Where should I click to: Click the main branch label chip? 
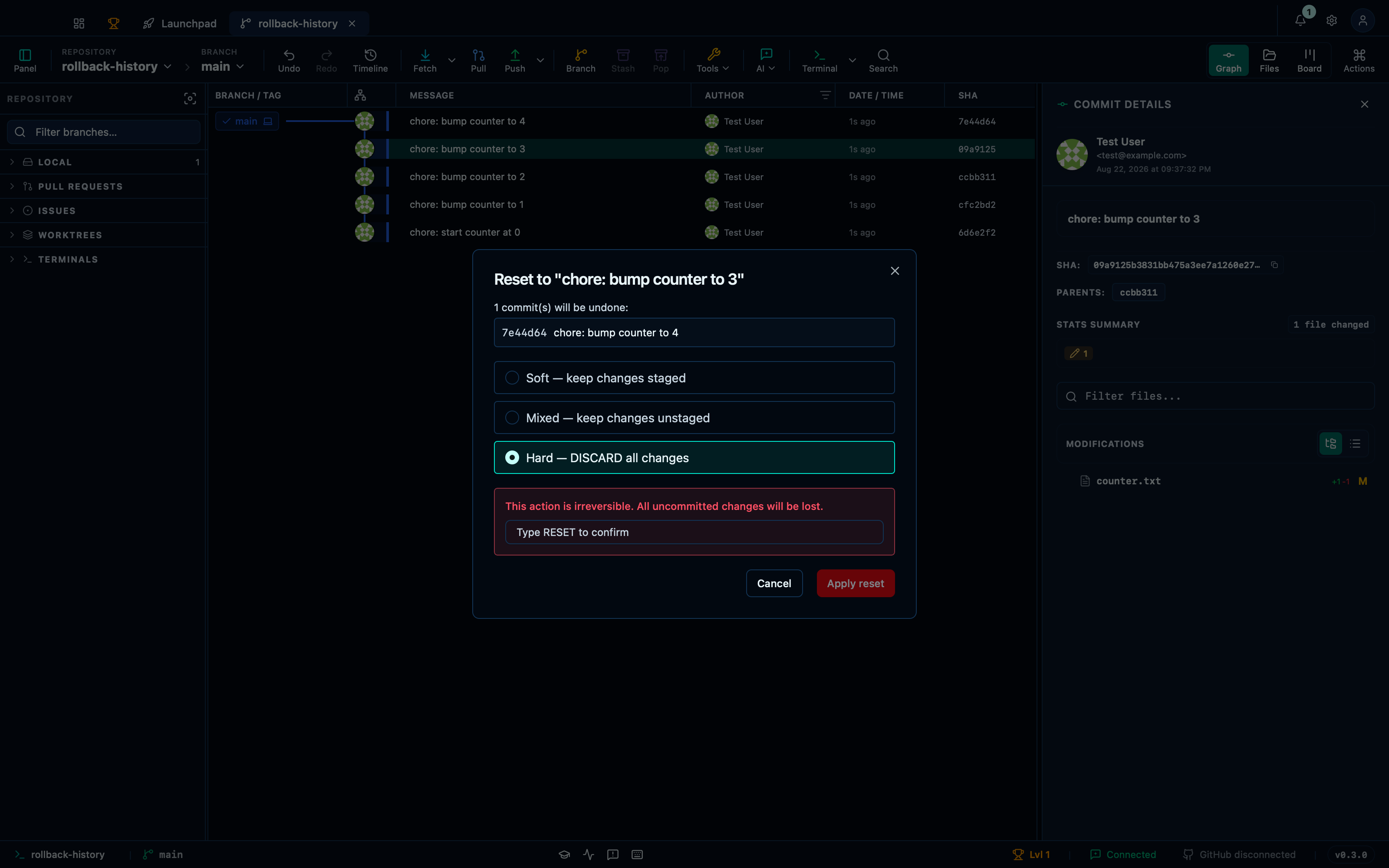[x=247, y=121]
